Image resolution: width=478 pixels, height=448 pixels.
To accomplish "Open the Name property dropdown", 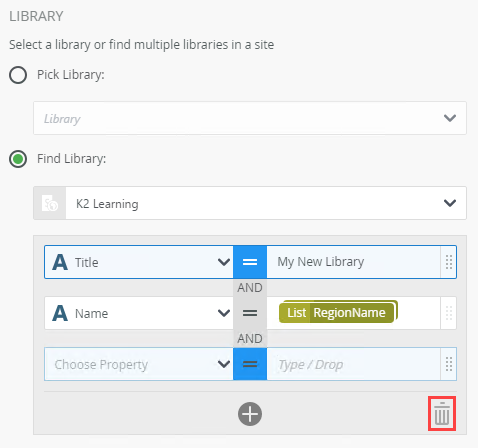I will point(139,313).
